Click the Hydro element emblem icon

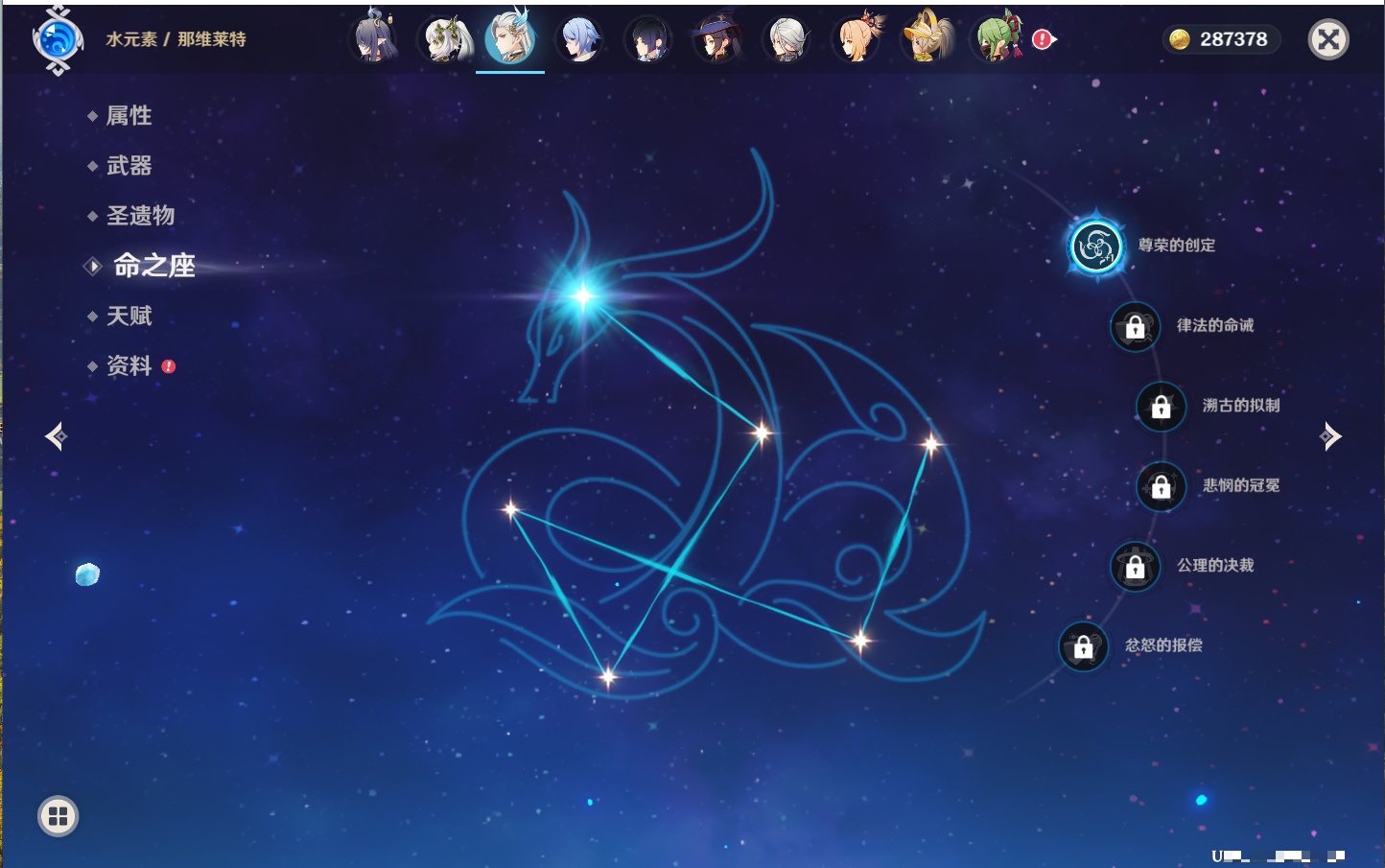[x=57, y=40]
